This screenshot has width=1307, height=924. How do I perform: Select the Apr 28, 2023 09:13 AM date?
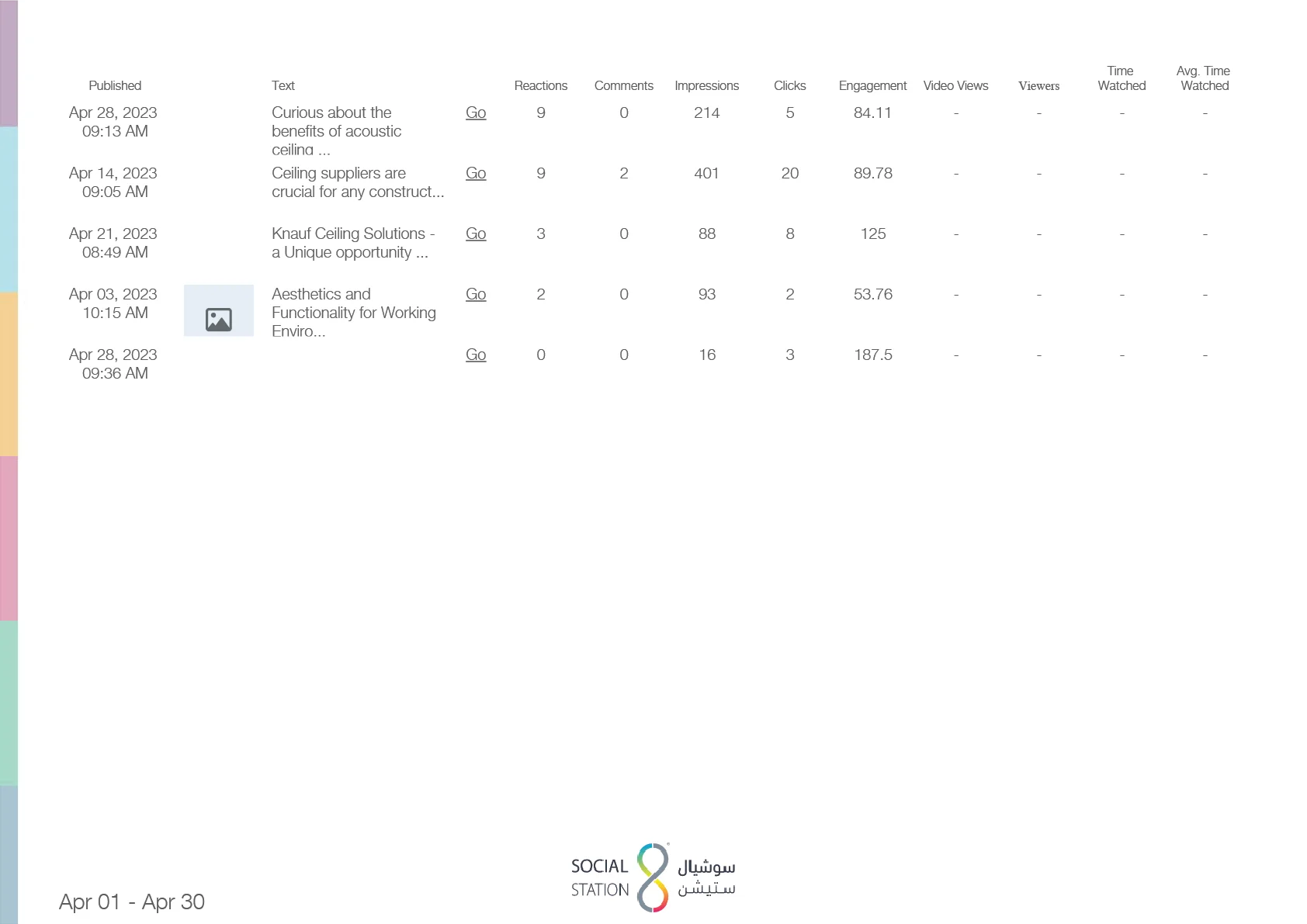(113, 122)
